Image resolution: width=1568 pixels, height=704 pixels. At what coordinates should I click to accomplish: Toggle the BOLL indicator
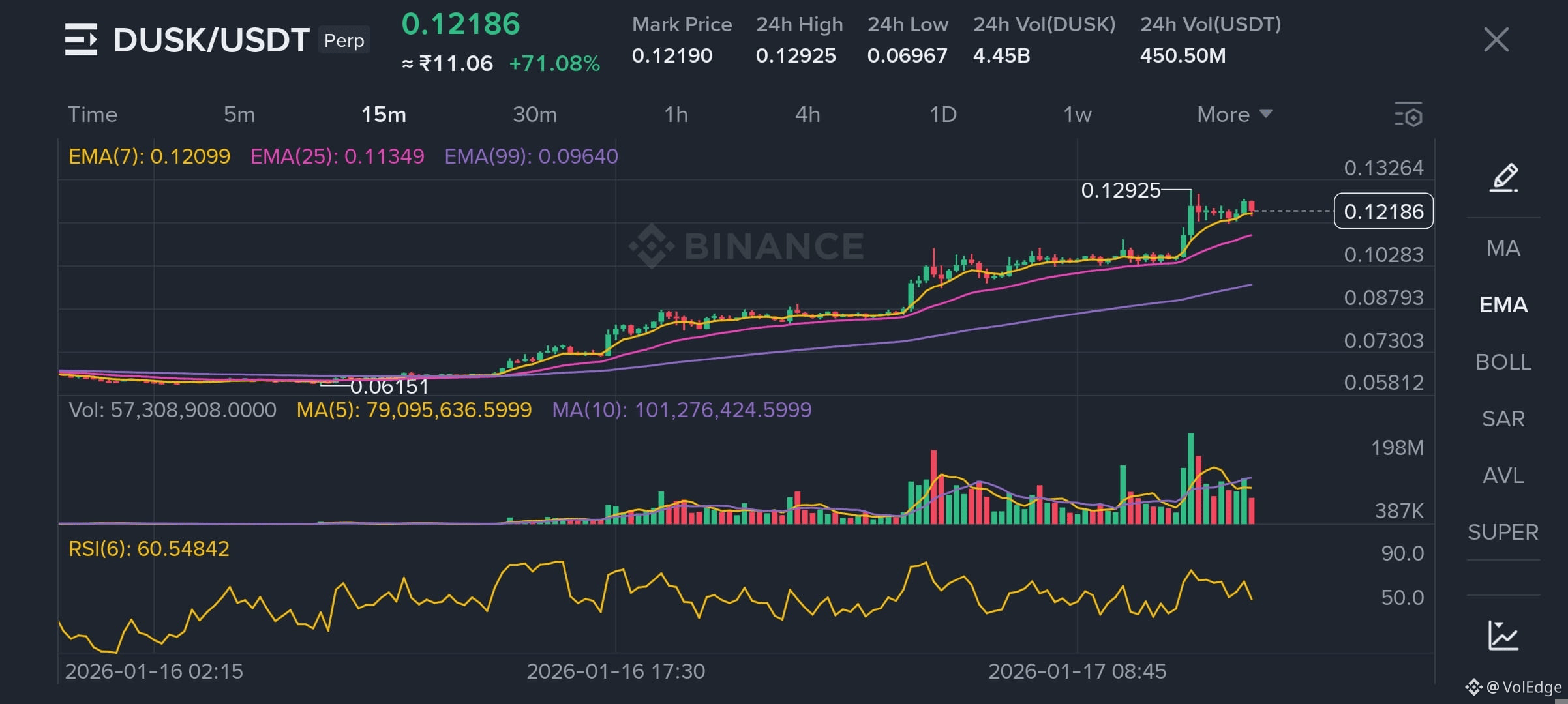(x=1503, y=362)
